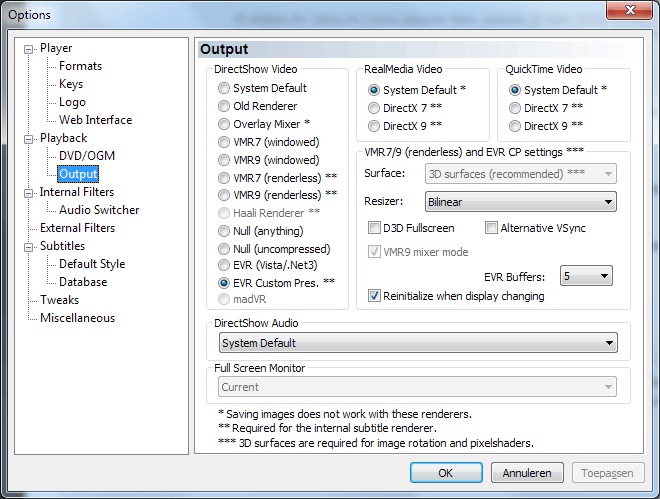Open the Keys settings page
Image resolution: width=660 pixels, height=499 pixels.
pyautogui.click(x=71, y=84)
